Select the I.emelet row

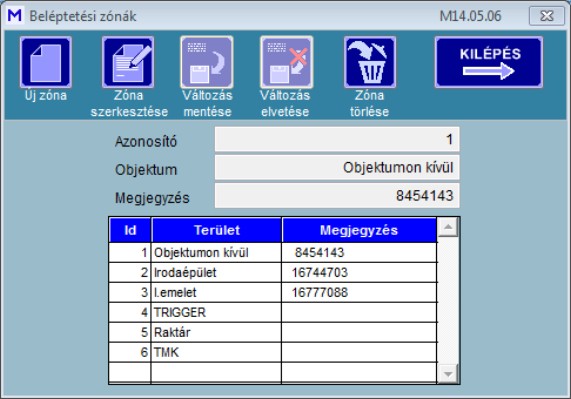[x=273, y=293]
